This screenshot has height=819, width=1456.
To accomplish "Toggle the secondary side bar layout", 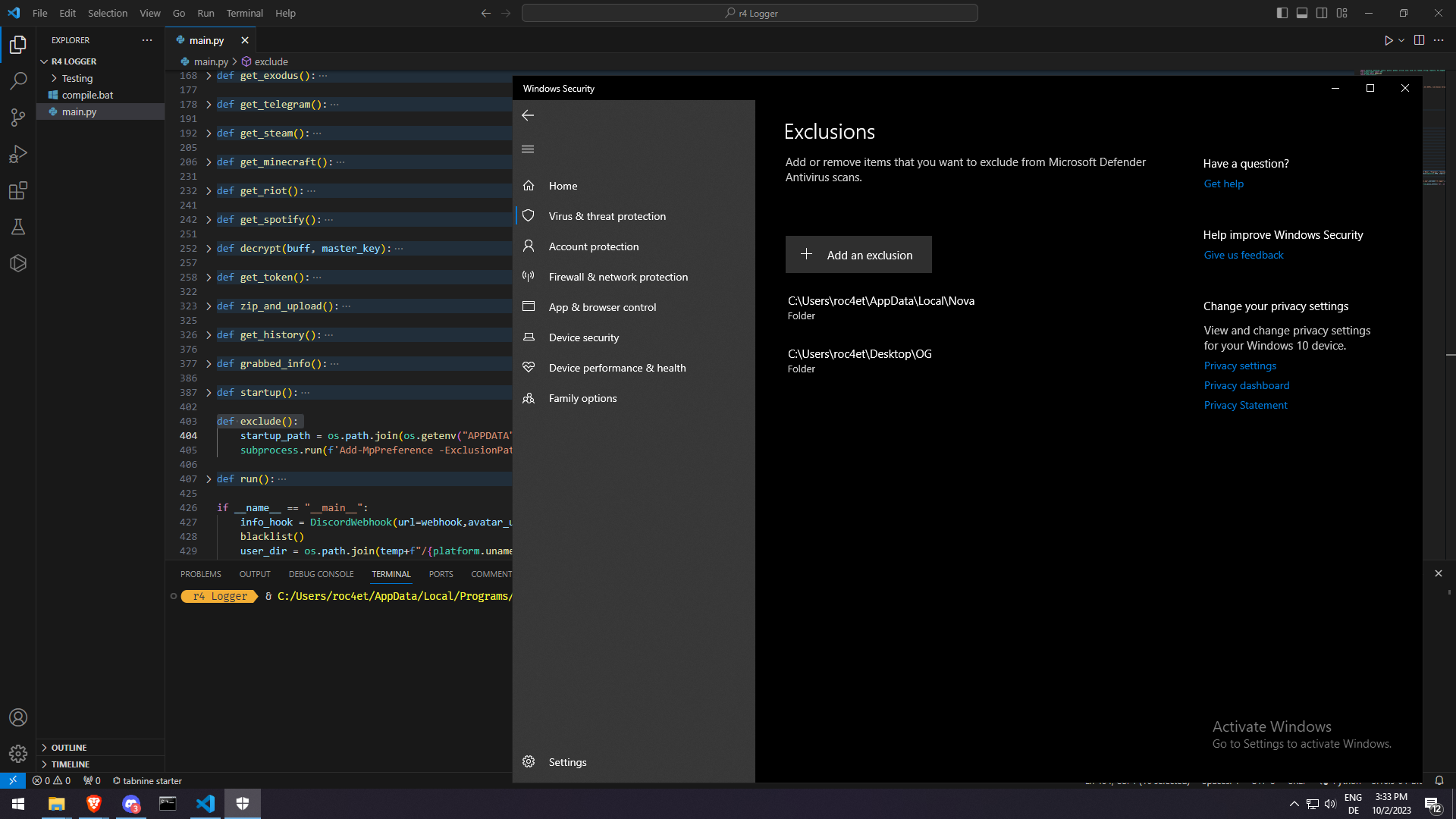I will 1322,13.
